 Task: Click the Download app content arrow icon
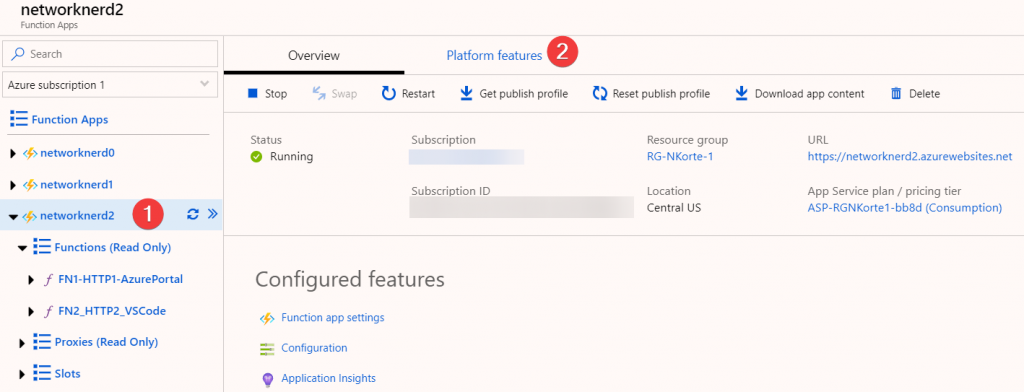click(x=741, y=93)
